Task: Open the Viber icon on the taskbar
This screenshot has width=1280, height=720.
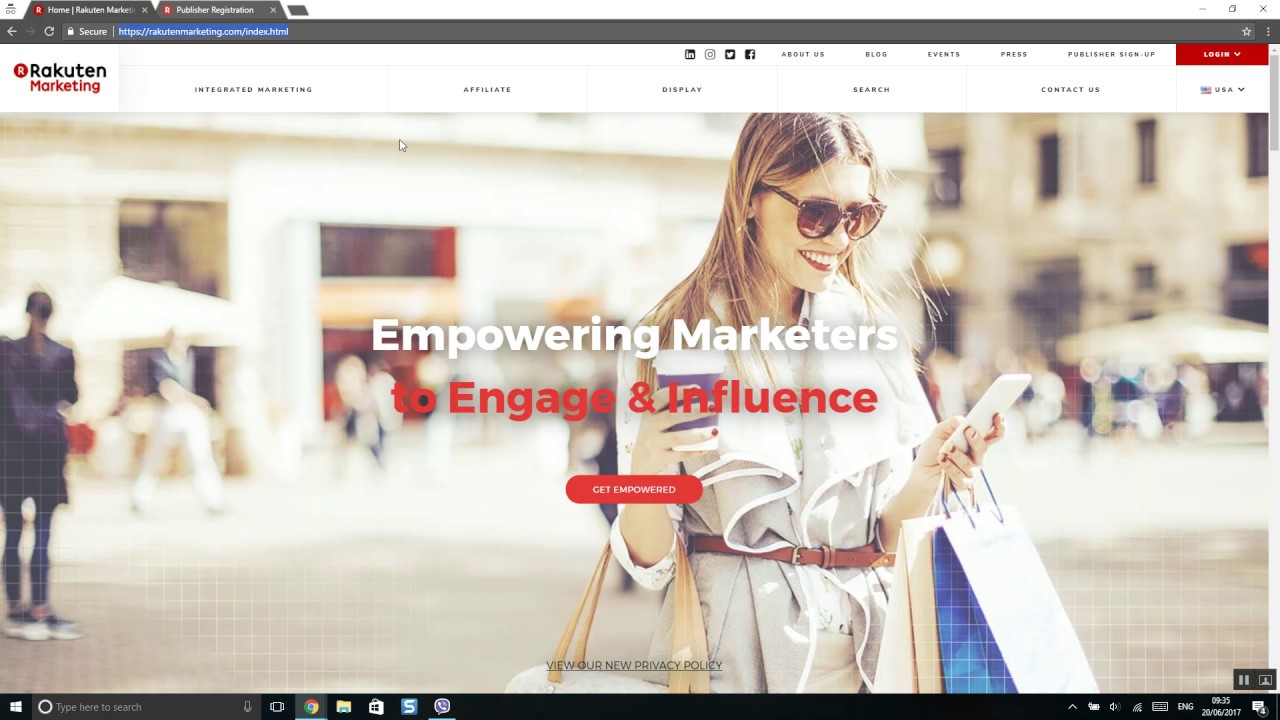Action: click(442, 707)
